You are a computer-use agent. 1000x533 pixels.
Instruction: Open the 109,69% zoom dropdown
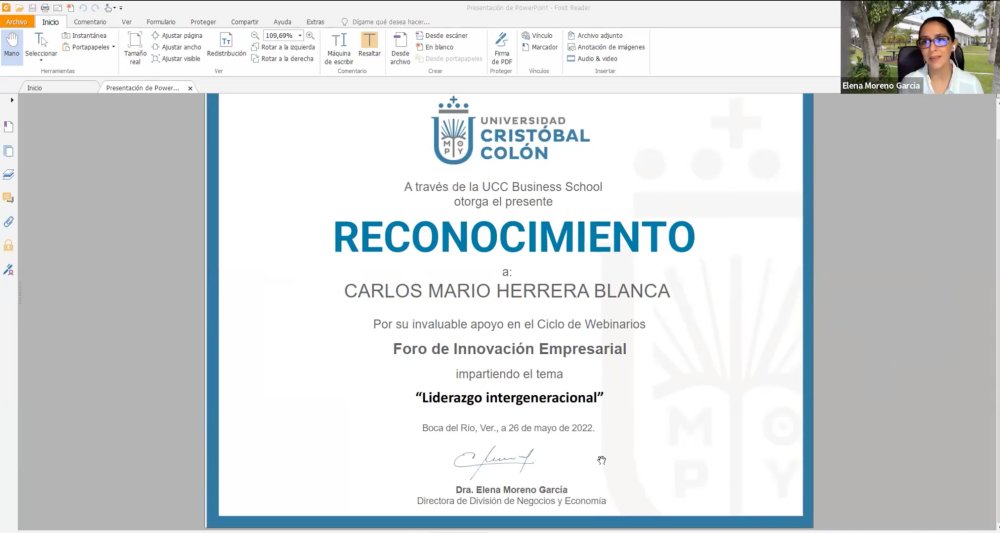[300, 36]
